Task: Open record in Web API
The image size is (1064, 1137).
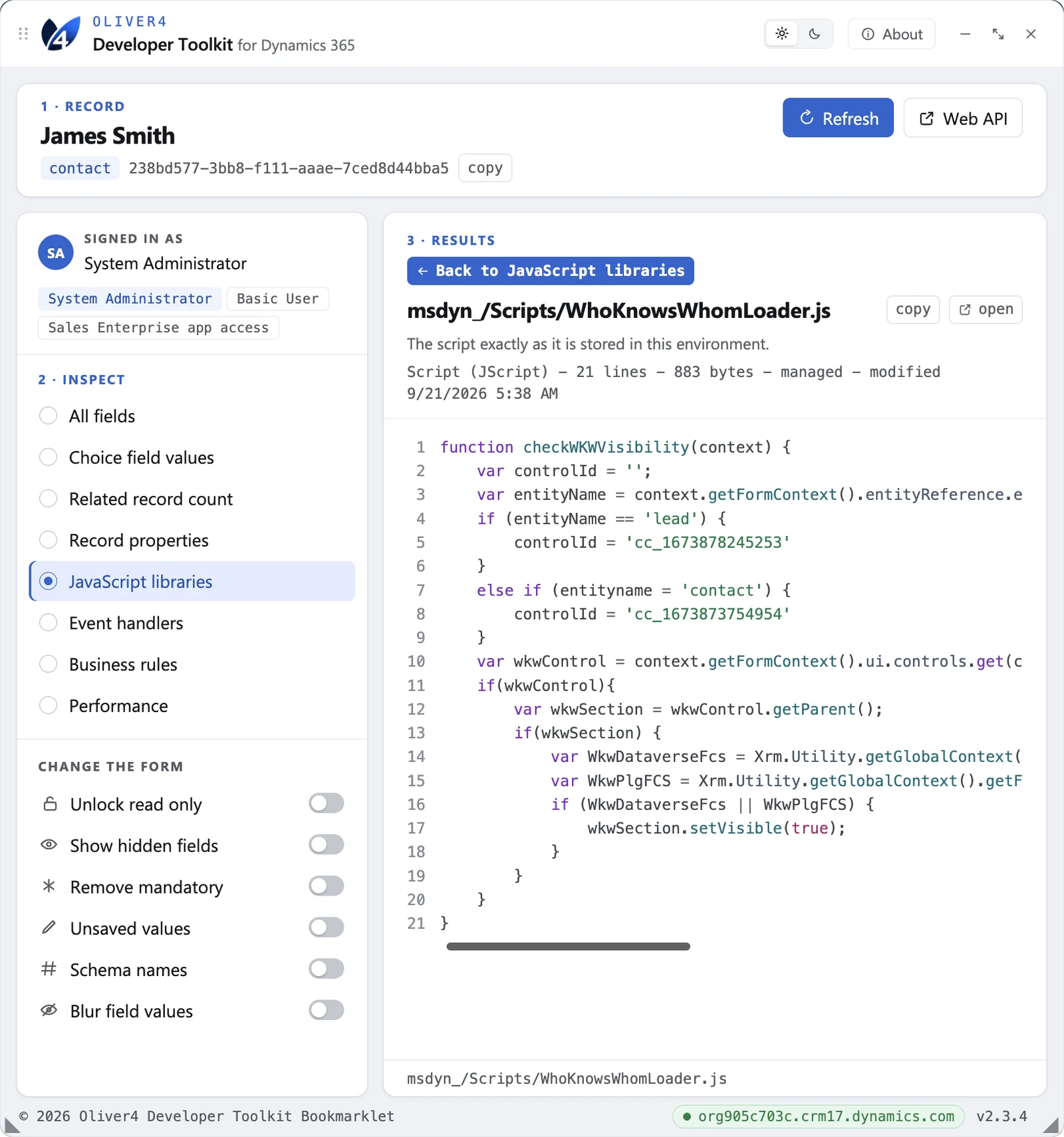Action: (x=963, y=118)
